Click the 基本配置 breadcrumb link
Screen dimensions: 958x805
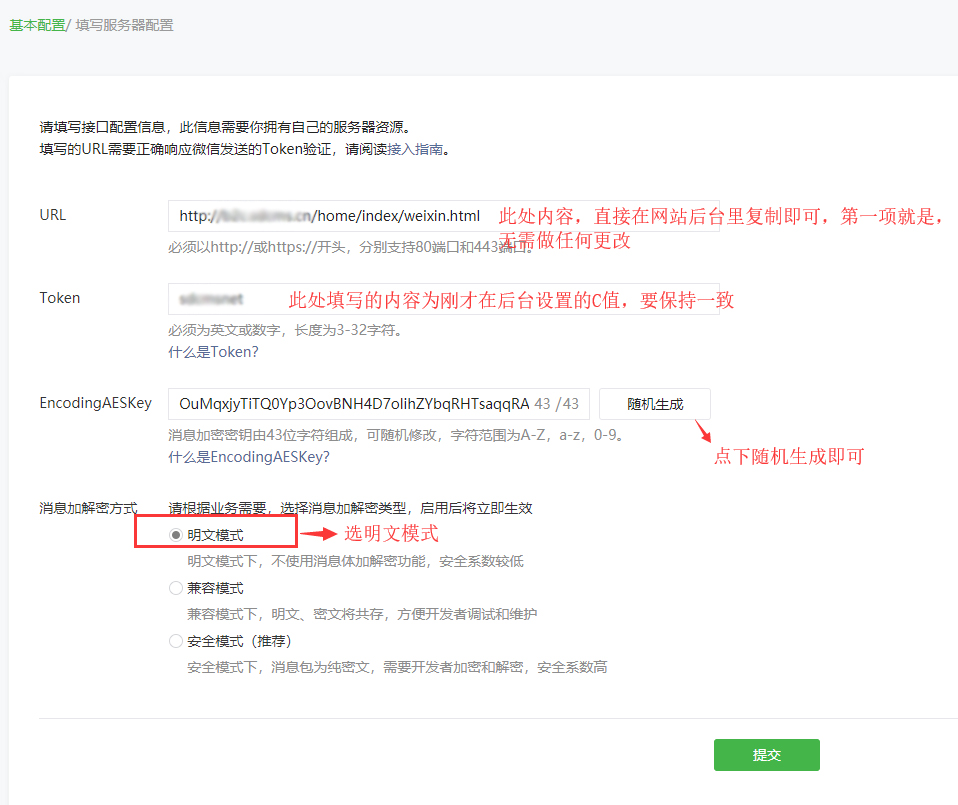[x=37, y=25]
